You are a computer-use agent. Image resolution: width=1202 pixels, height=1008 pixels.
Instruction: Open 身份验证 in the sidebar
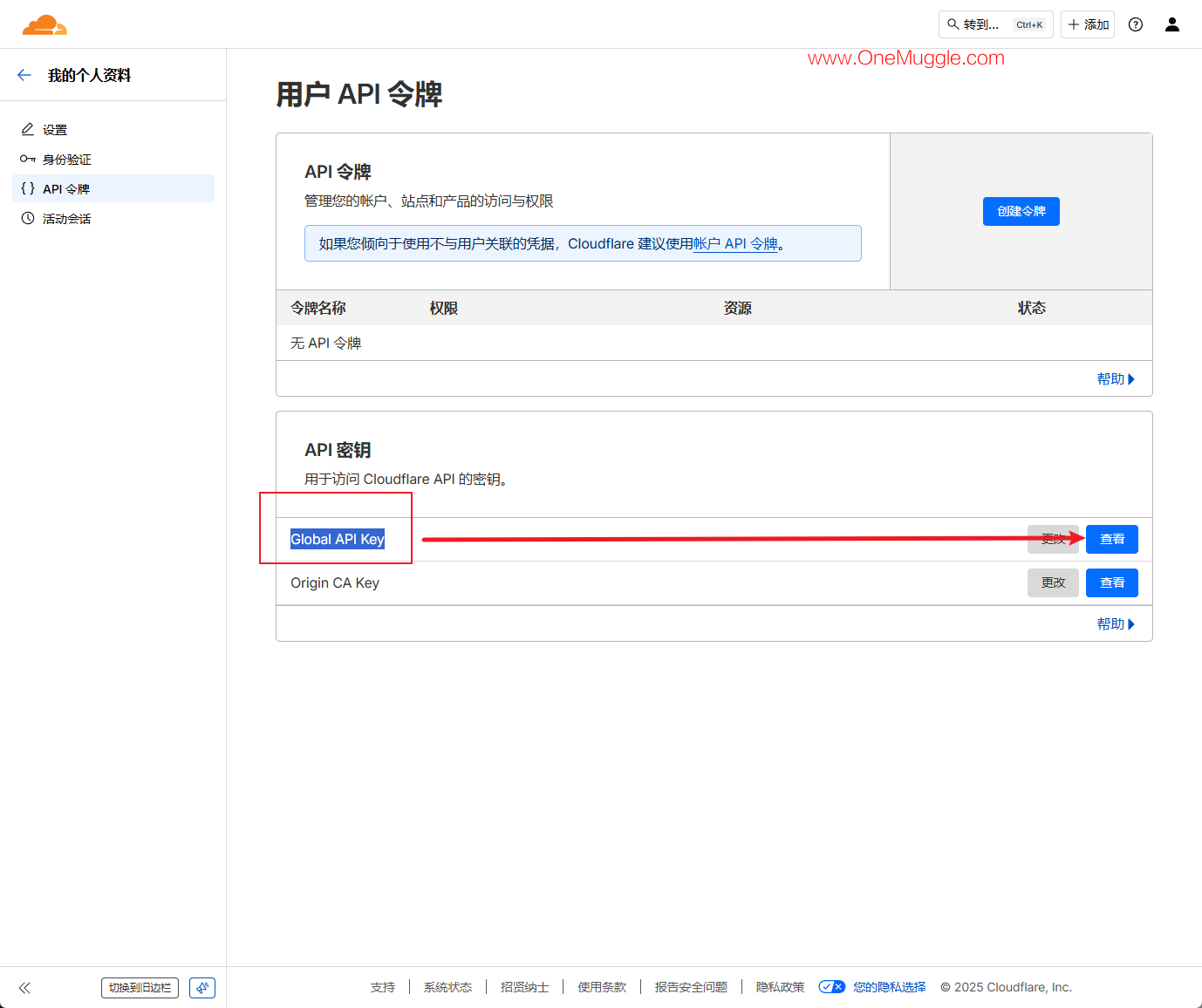(113, 160)
